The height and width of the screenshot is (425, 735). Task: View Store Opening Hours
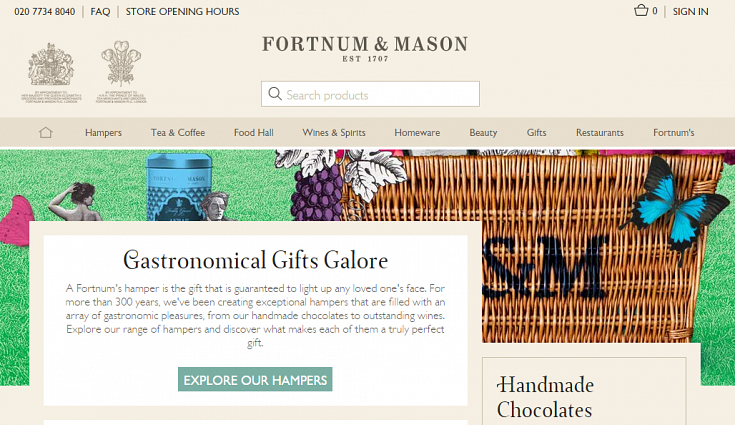tap(182, 11)
